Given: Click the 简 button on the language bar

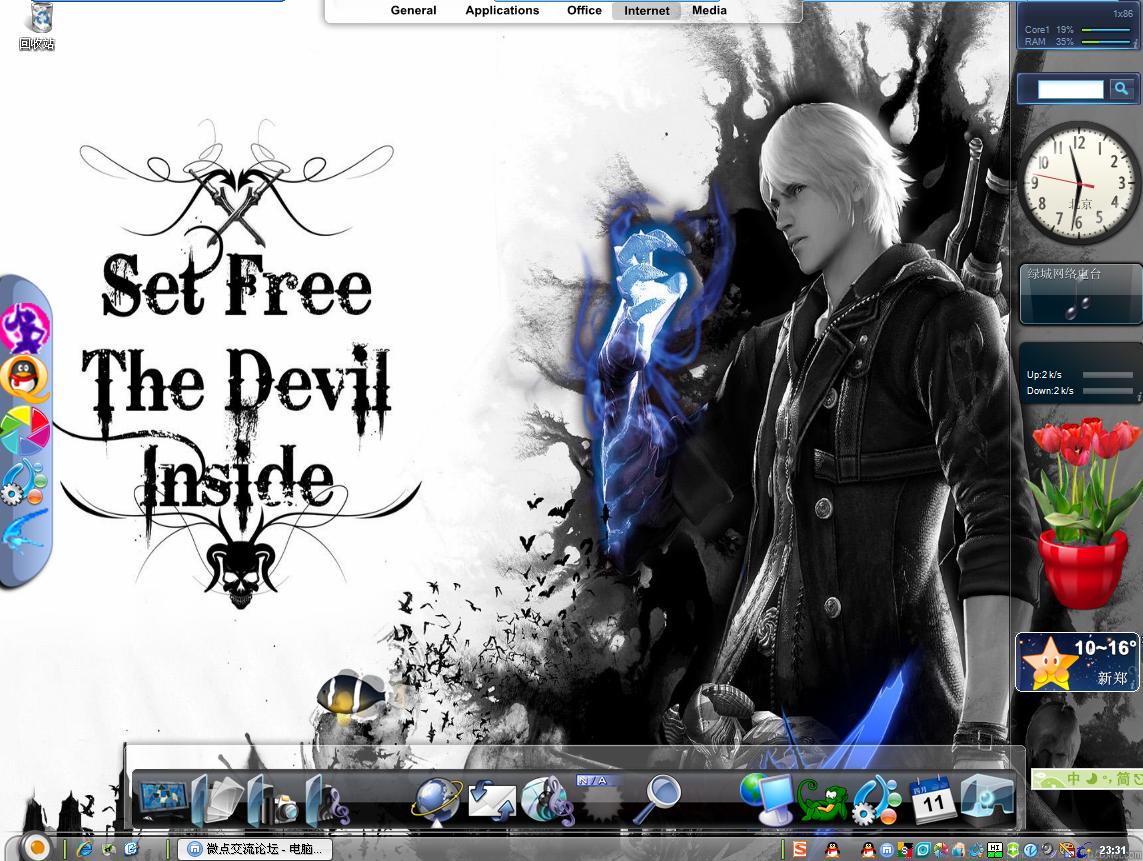Looking at the screenshot, I should 1123,779.
